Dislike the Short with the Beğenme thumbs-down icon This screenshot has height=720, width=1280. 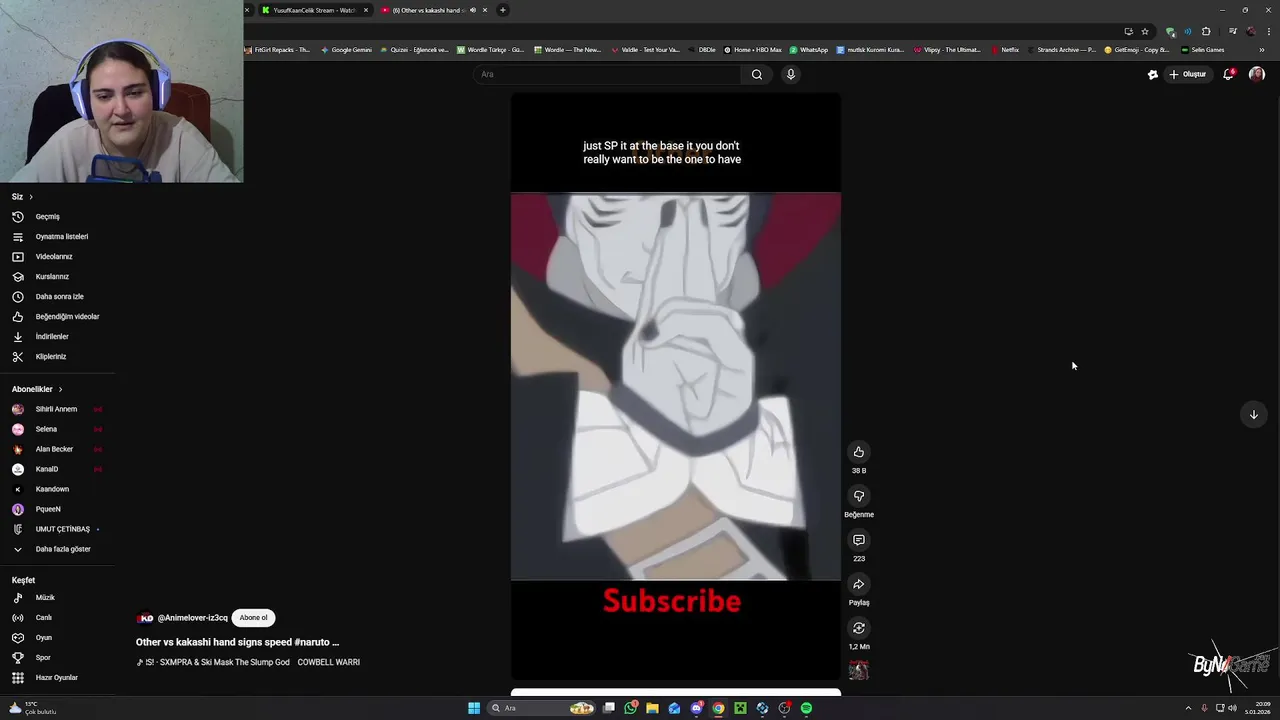(x=858, y=496)
